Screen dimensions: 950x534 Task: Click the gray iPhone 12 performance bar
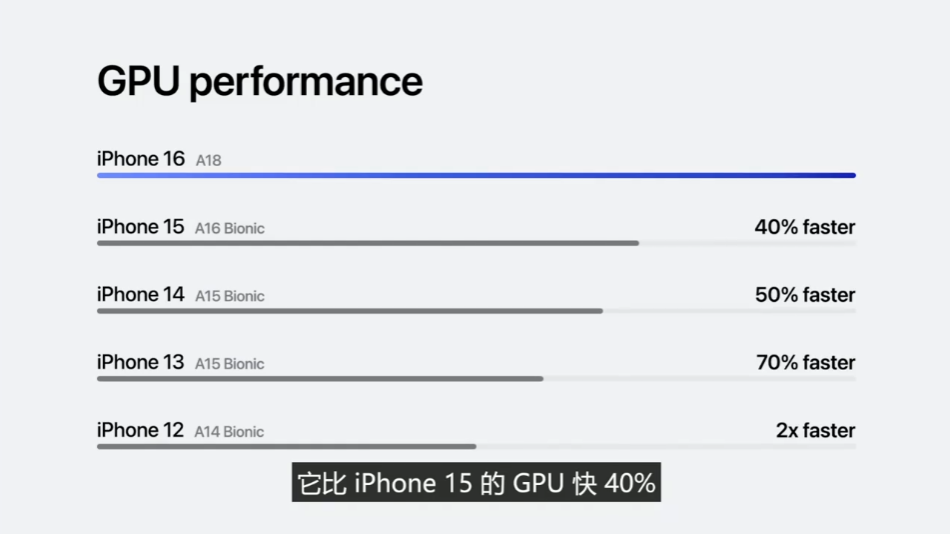tap(286, 446)
